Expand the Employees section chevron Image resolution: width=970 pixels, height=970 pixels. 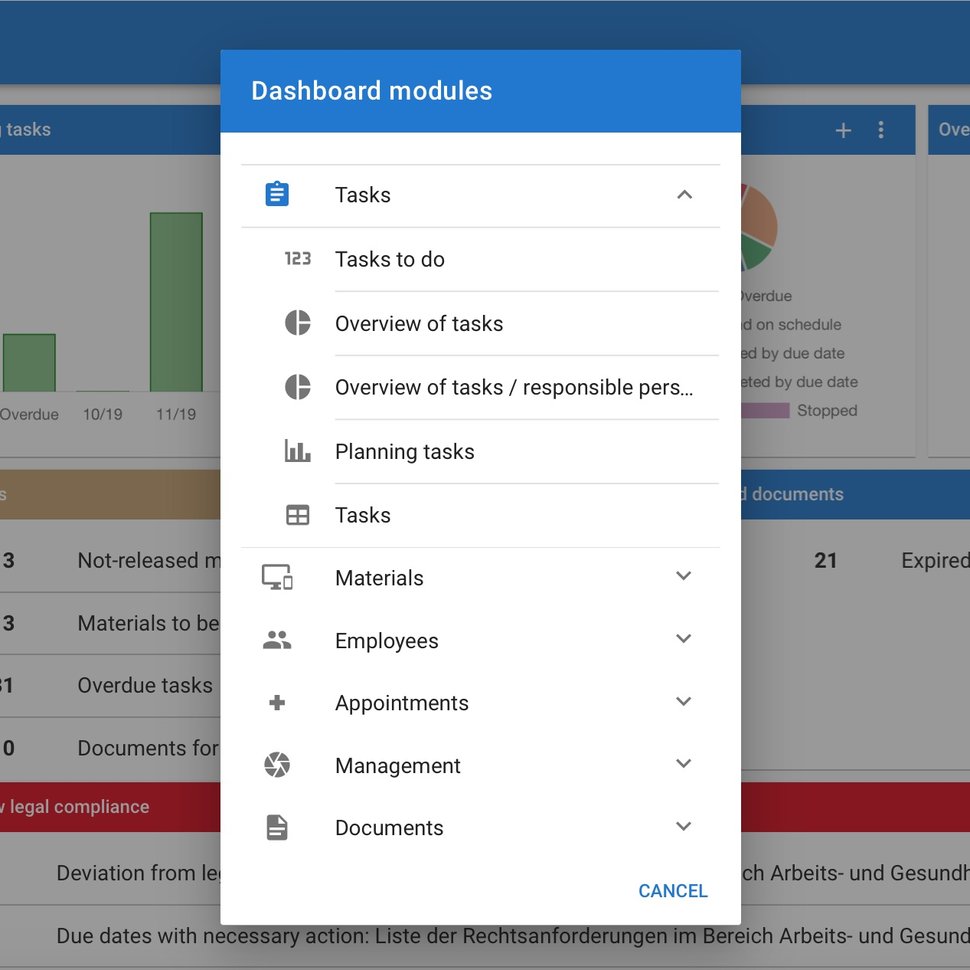pyautogui.click(x=684, y=638)
